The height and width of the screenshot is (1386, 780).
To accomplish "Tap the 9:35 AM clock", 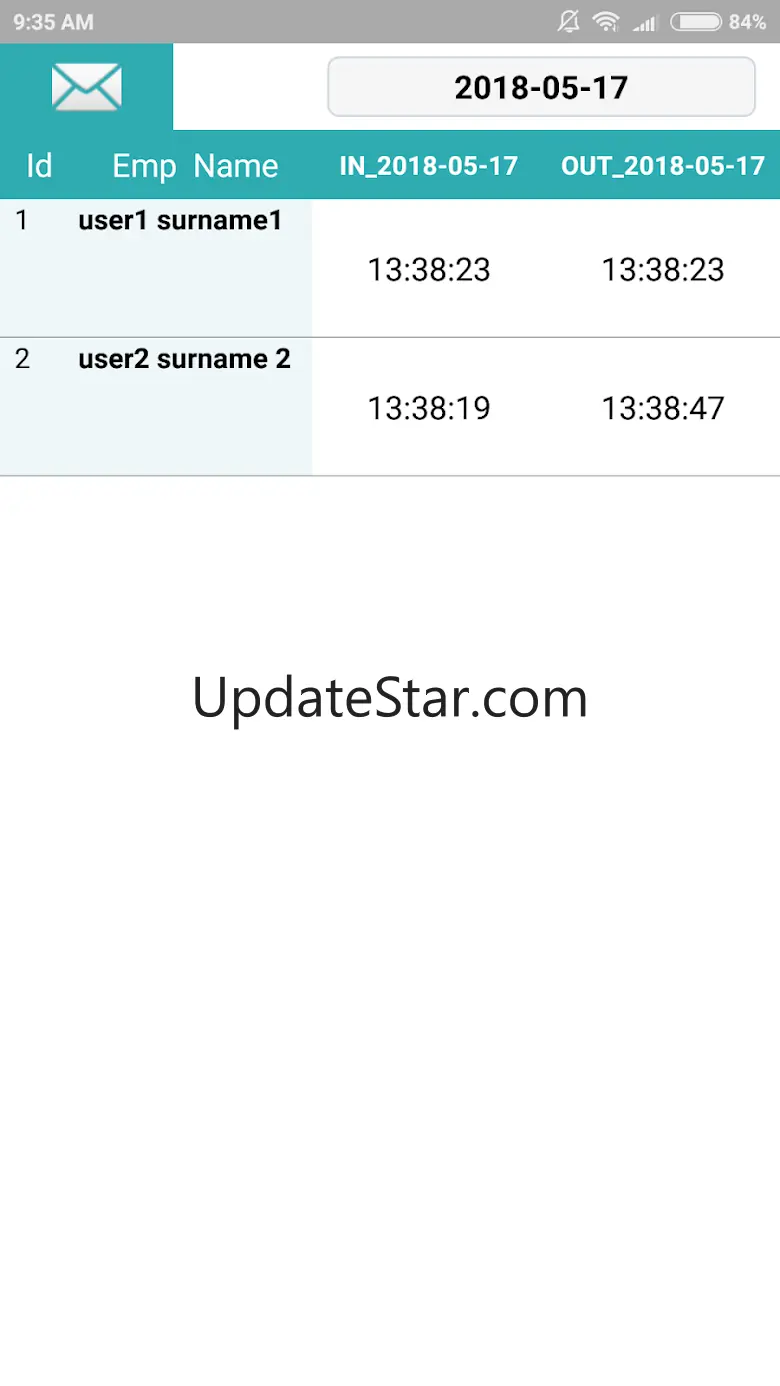I will pos(53,22).
